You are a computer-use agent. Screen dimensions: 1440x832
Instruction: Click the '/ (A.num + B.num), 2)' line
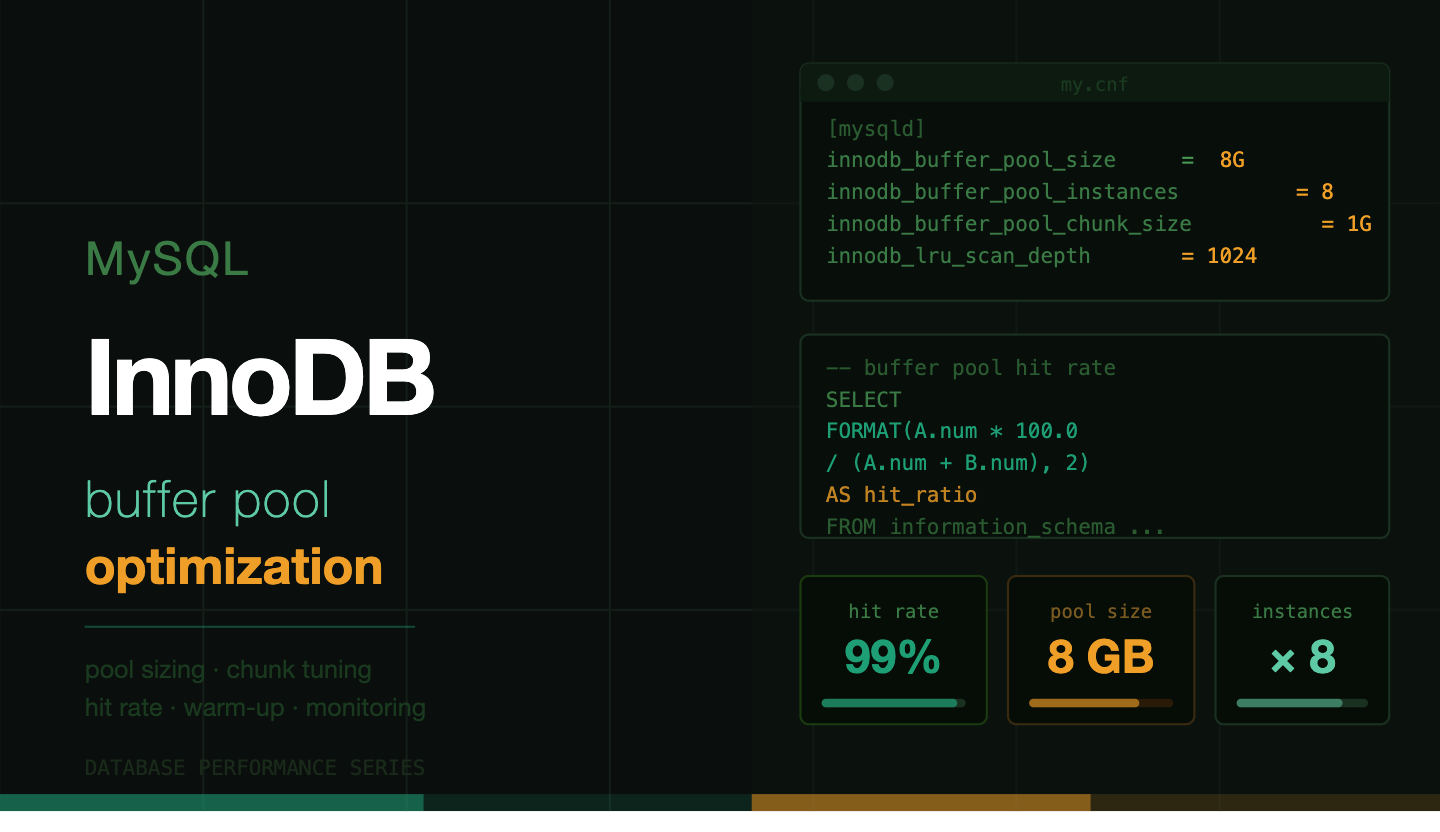[x=958, y=463]
